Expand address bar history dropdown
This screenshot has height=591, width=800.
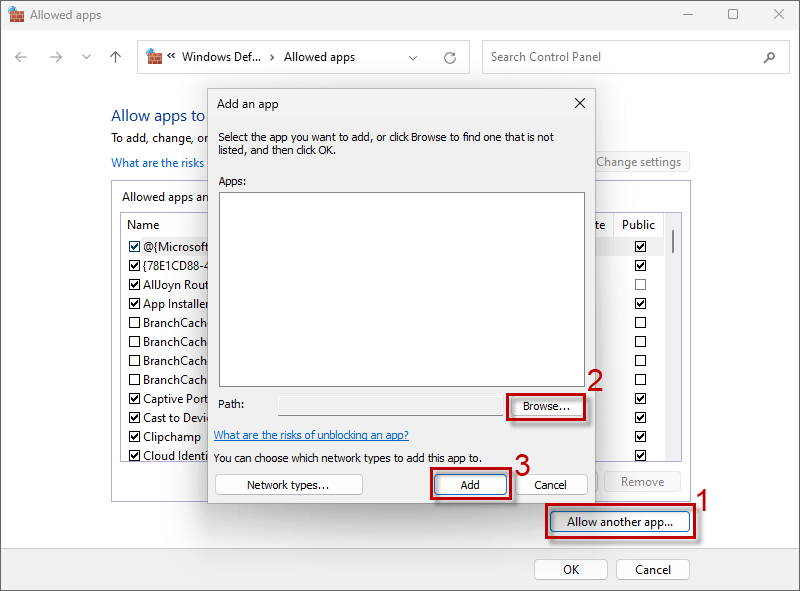click(413, 58)
